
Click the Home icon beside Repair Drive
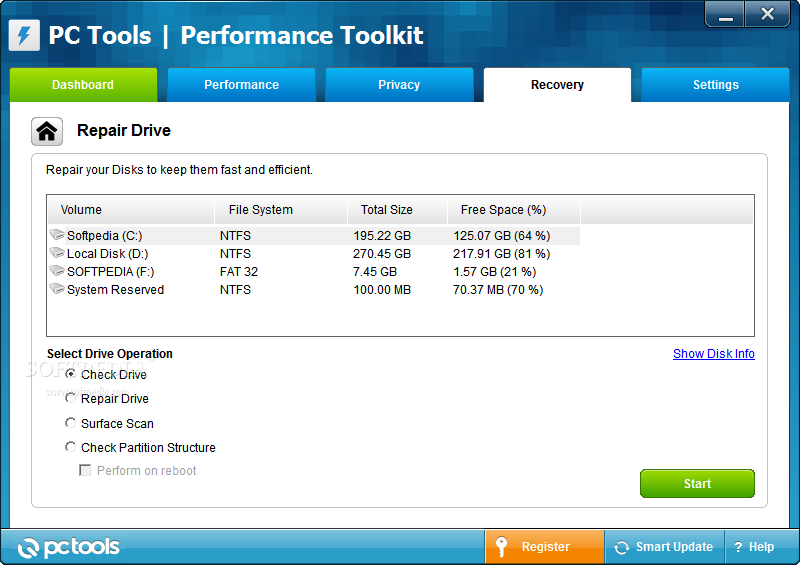tap(47, 131)
